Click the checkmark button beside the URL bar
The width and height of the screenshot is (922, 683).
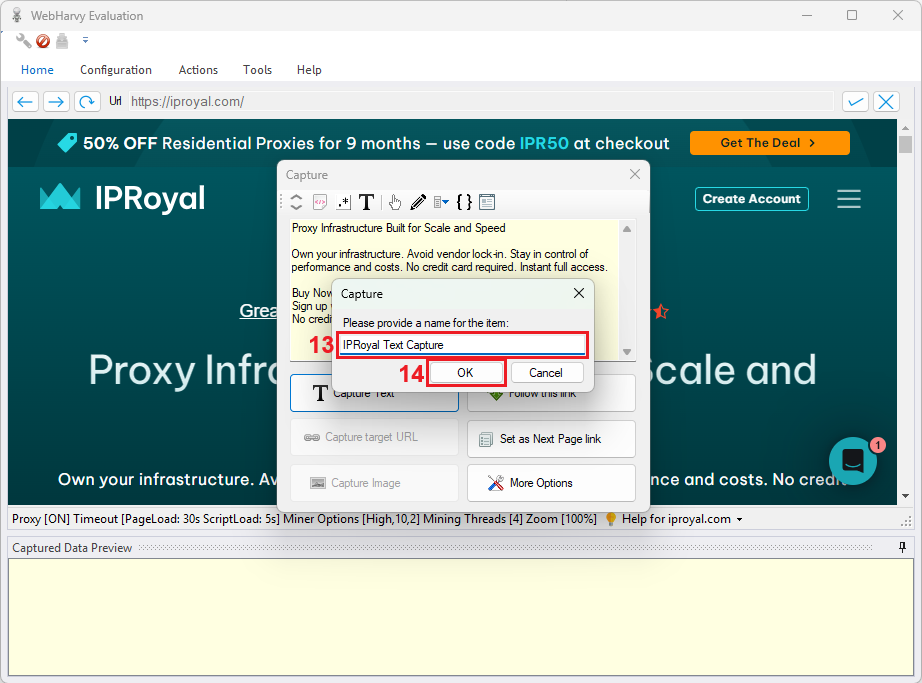pos(855,102)
